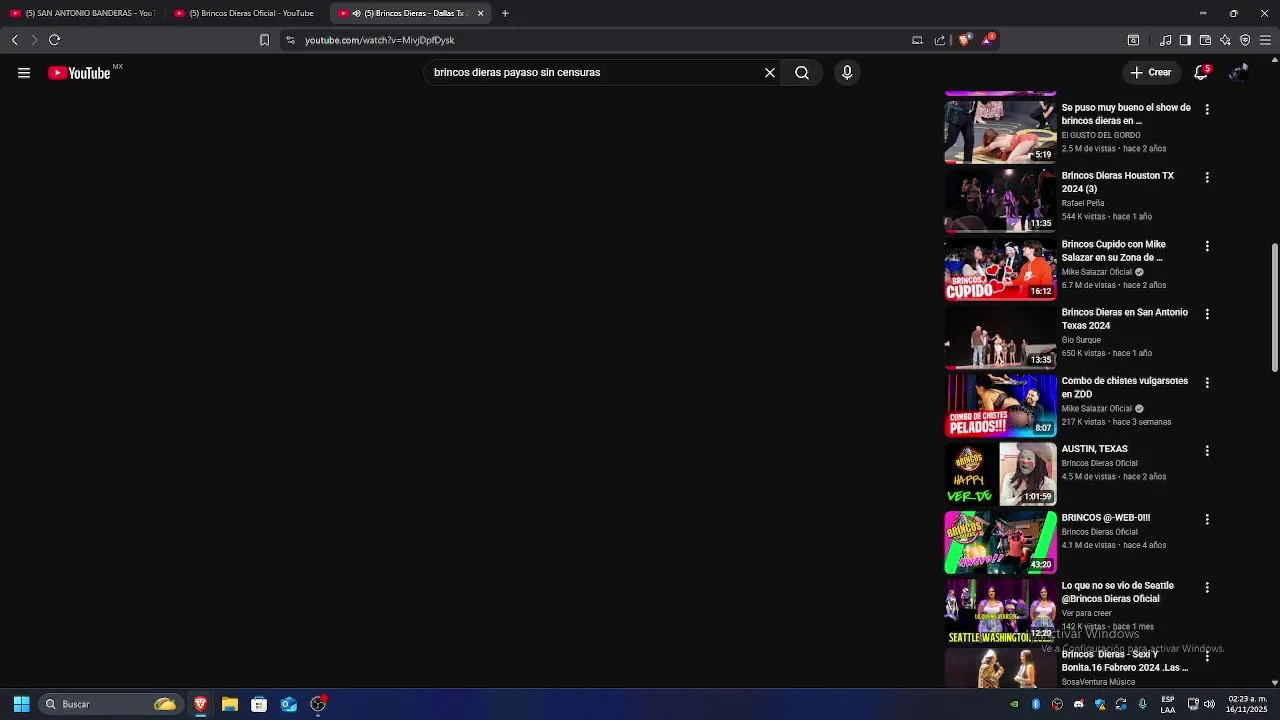
Task: Open 'Lo que no se vio de Seattle' title
Action: [1118, 592]
